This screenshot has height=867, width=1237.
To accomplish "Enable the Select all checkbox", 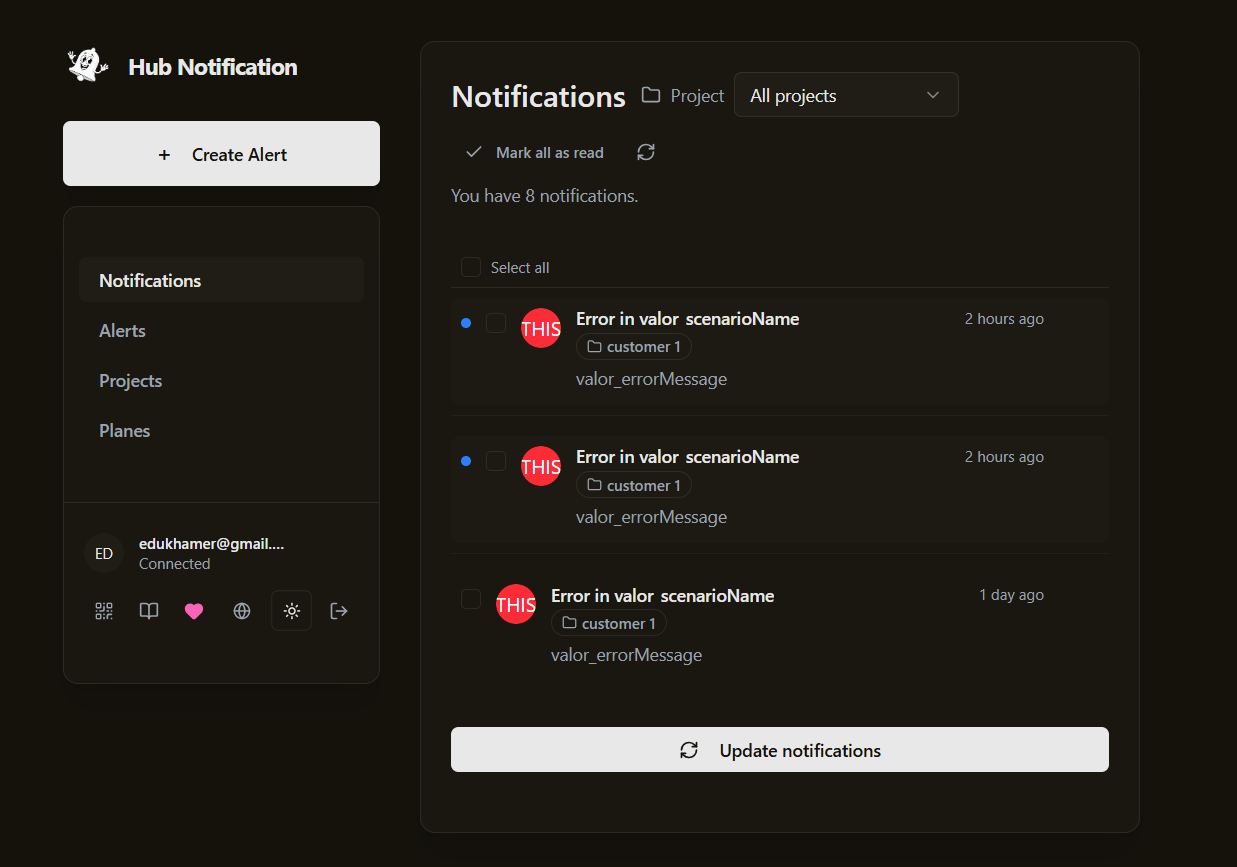I will point(470,267).
